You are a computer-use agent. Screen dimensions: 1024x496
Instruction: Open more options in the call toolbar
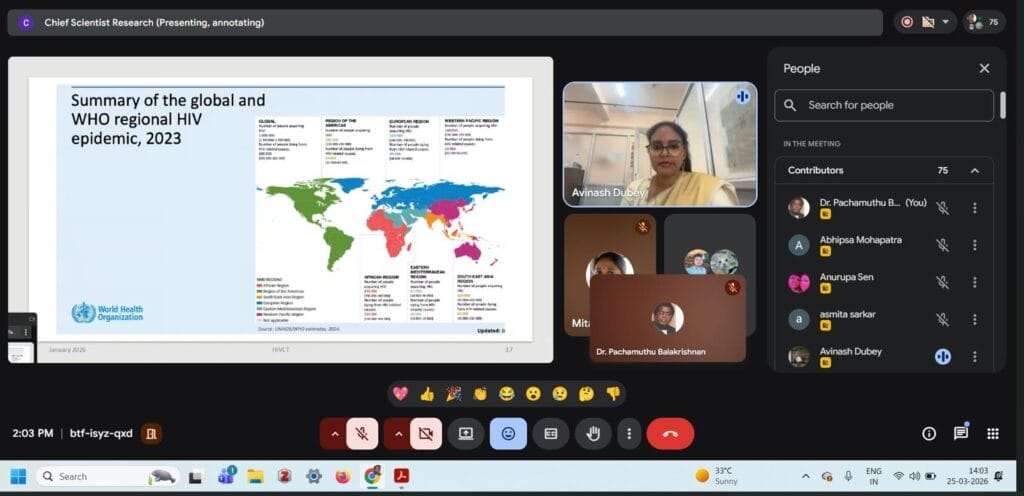pos(628,433)
